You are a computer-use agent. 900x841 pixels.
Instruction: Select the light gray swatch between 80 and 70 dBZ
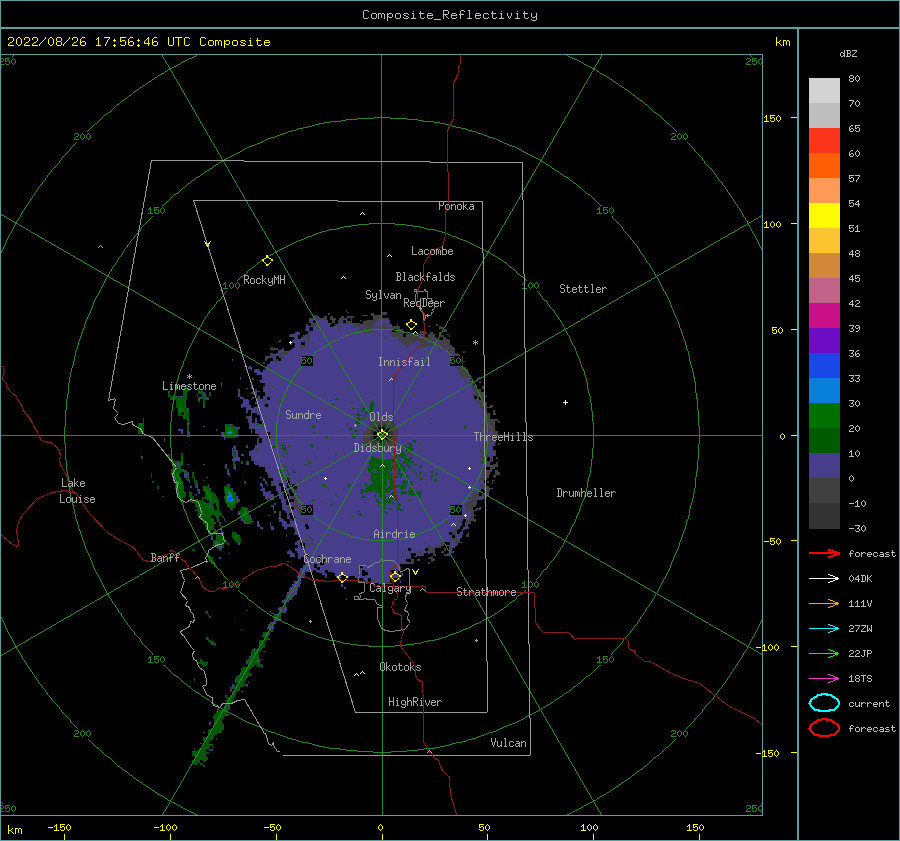824,90
